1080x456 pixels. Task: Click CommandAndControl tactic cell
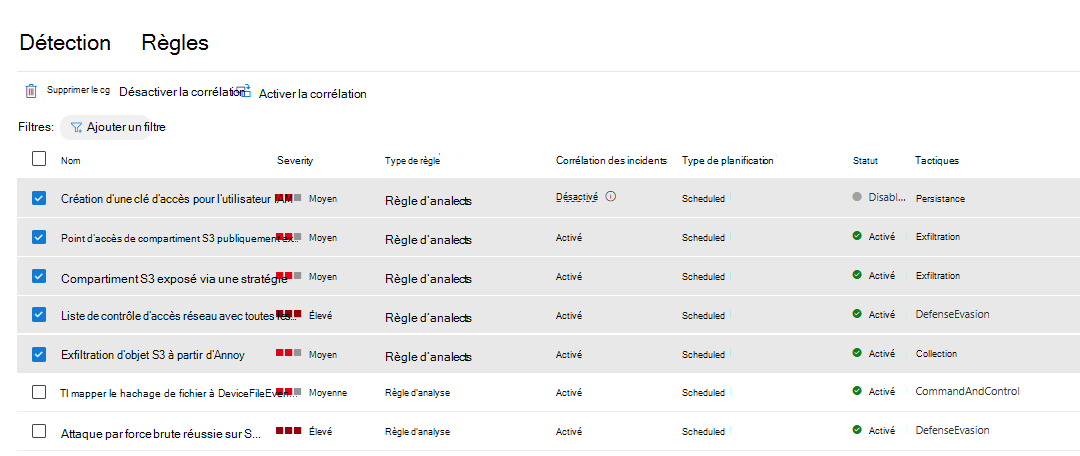[967, 391]
